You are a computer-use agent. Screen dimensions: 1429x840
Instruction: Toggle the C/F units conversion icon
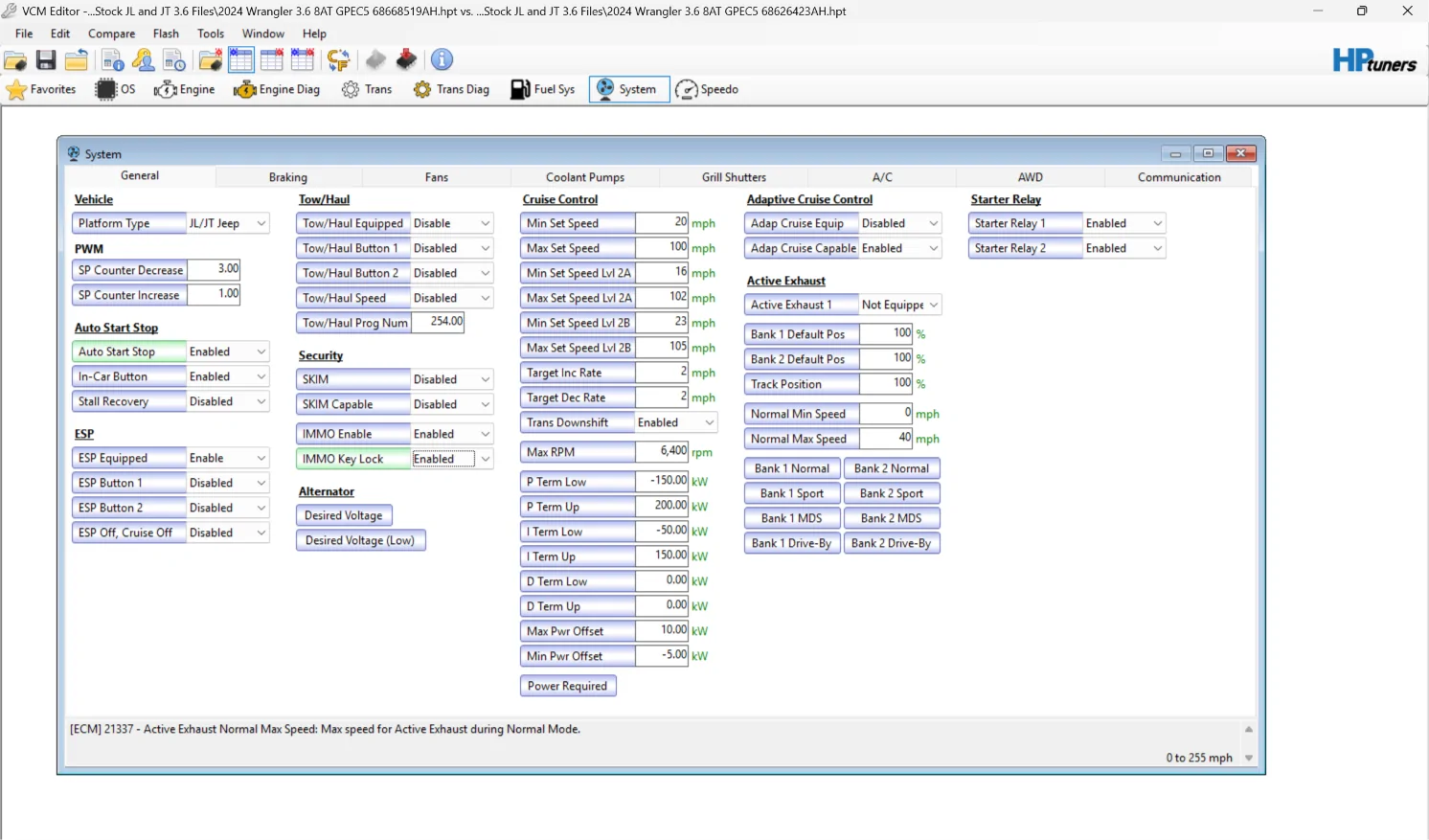pos(338,60)
